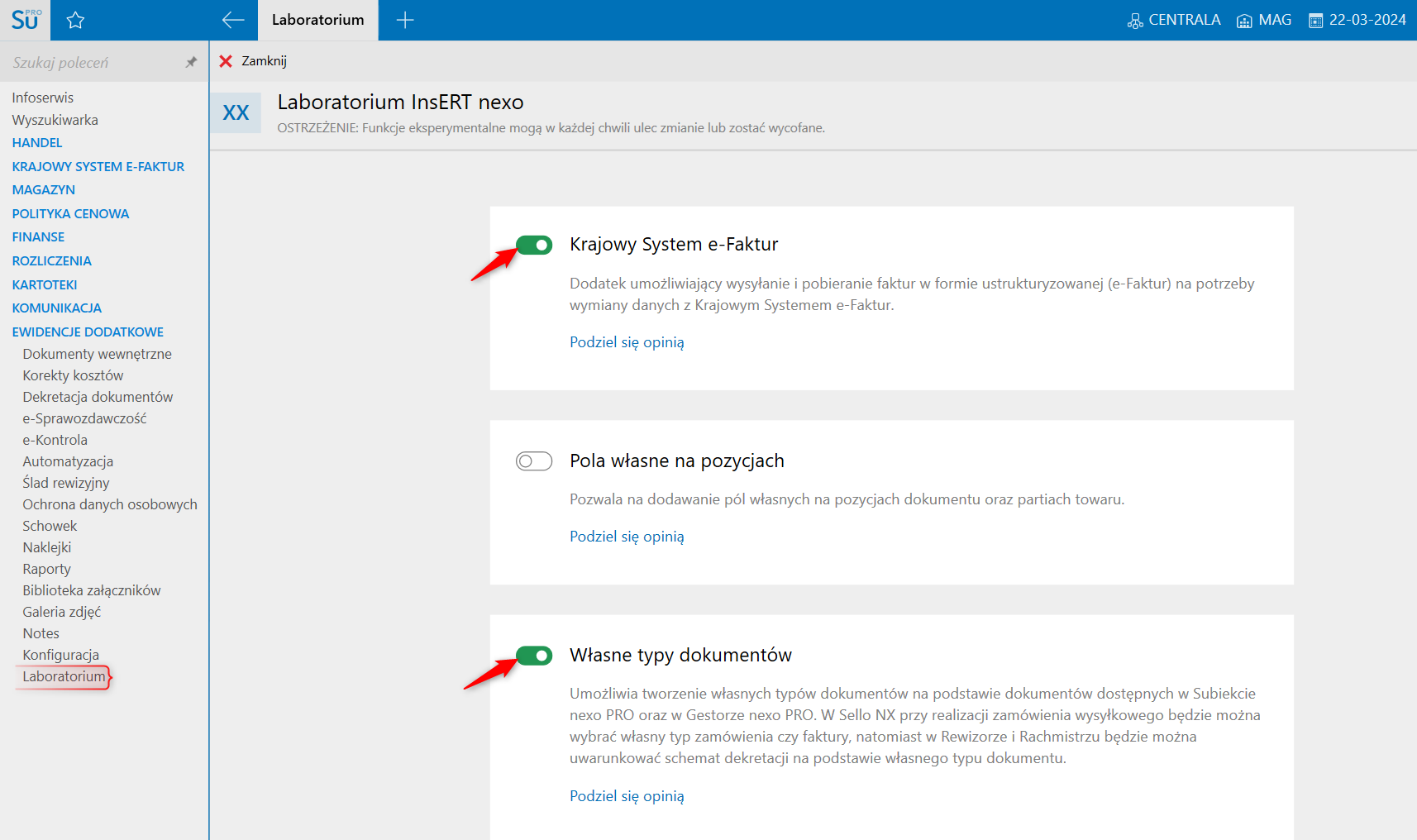This screenshot has height=840, width=1417.
Task: Click the Pola własne na pozycjach heading
Action: pyautogui.click(x=677, y=461)
